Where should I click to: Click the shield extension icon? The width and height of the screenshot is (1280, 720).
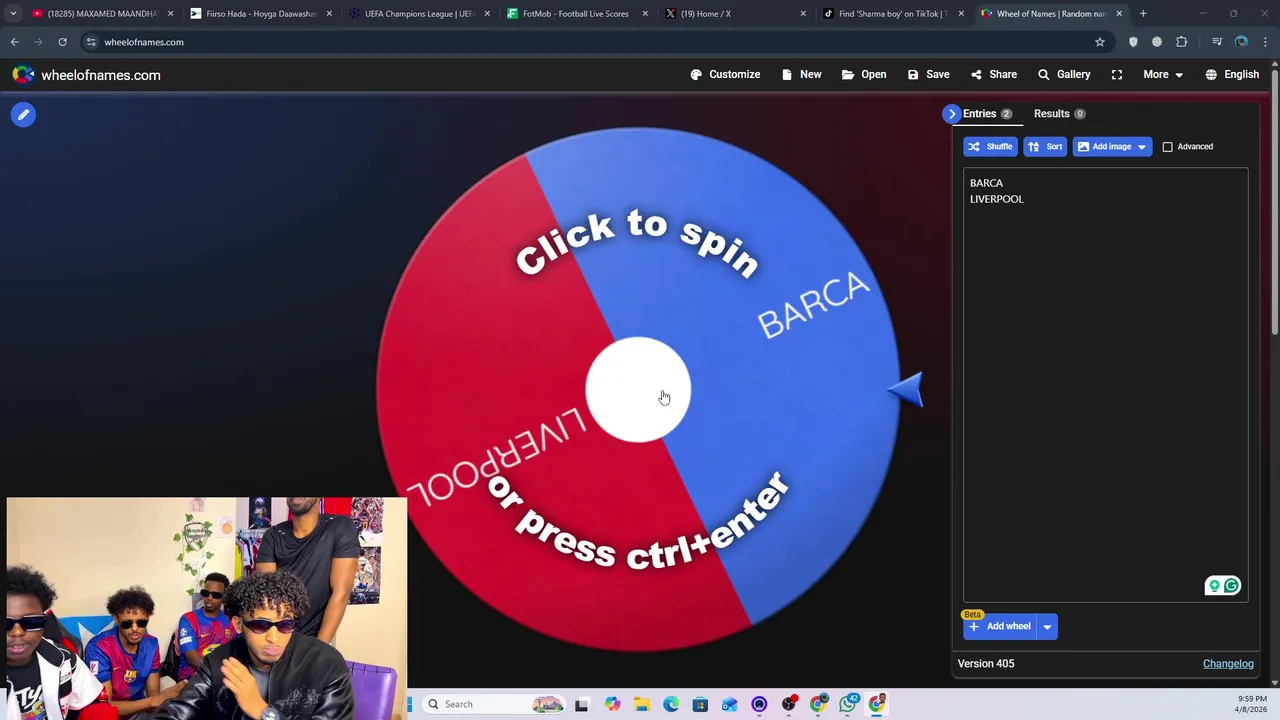[x=1133, y=42]
